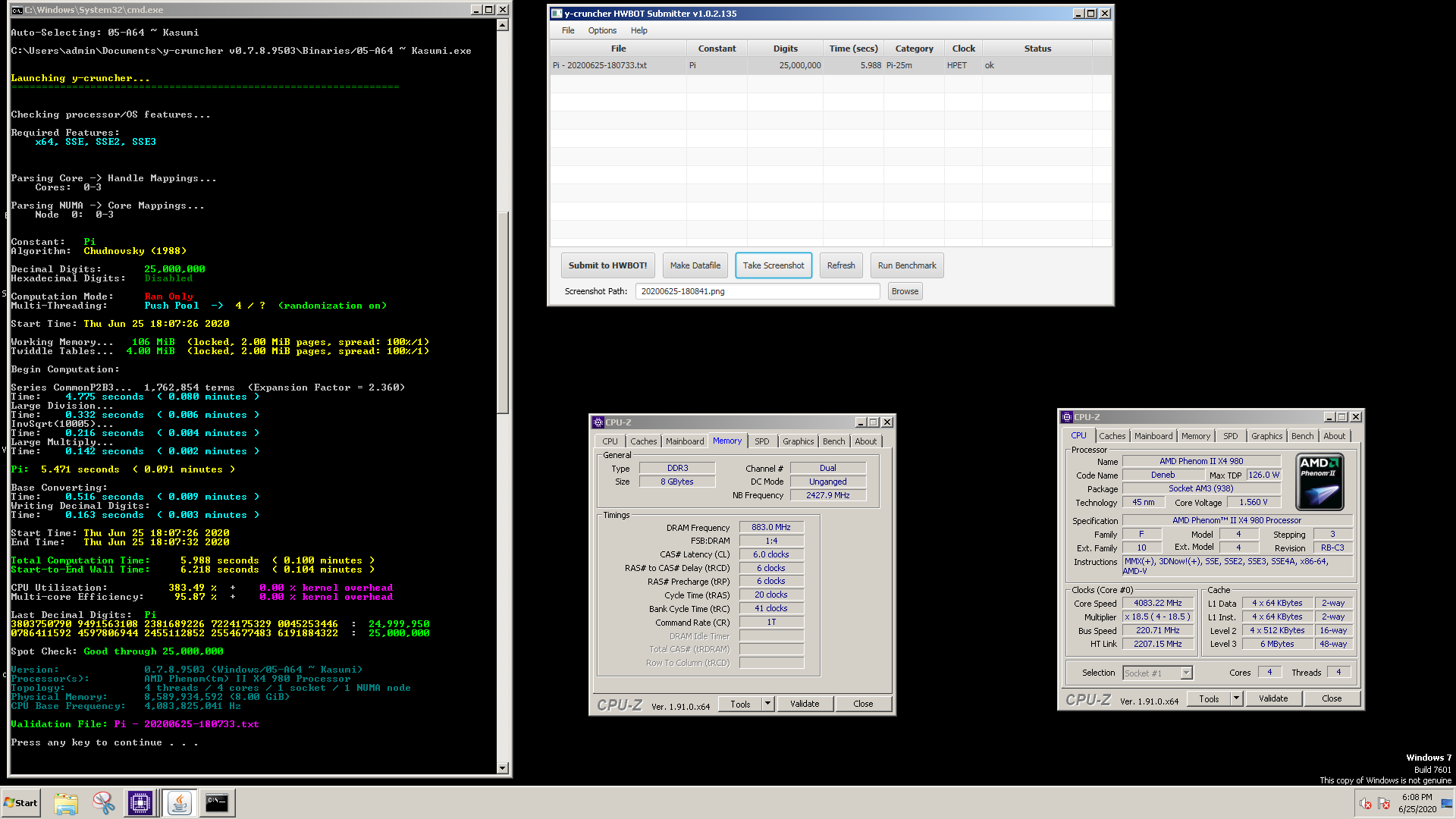Switch to CPU tab in Memory CPU-Z window
This screenshot has width=1456, height=819.
pyautogui.click(x=610, y=441)
